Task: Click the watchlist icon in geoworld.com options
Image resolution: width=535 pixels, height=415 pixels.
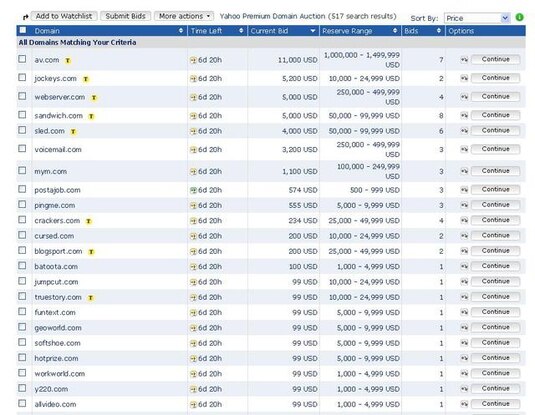Action: (x=464, y=328)
